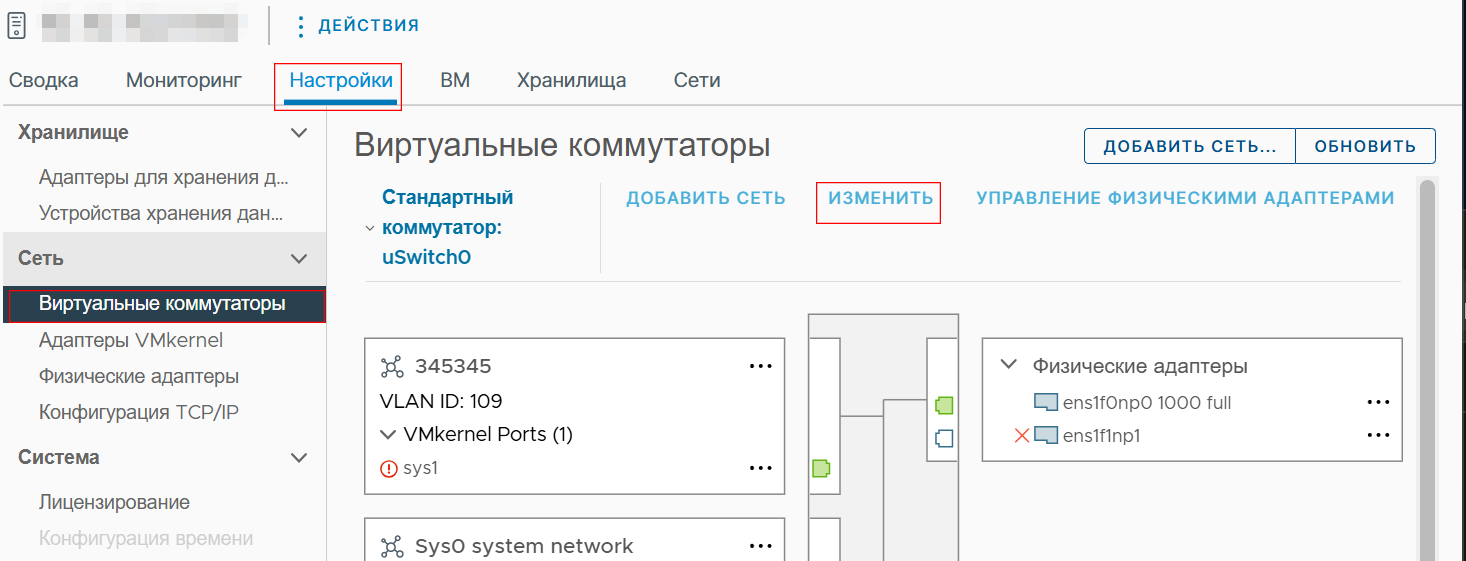Select the Настройки tab
Viewport: 1466px width, 561px height.
pyautogui.click(x=341, y=81)
